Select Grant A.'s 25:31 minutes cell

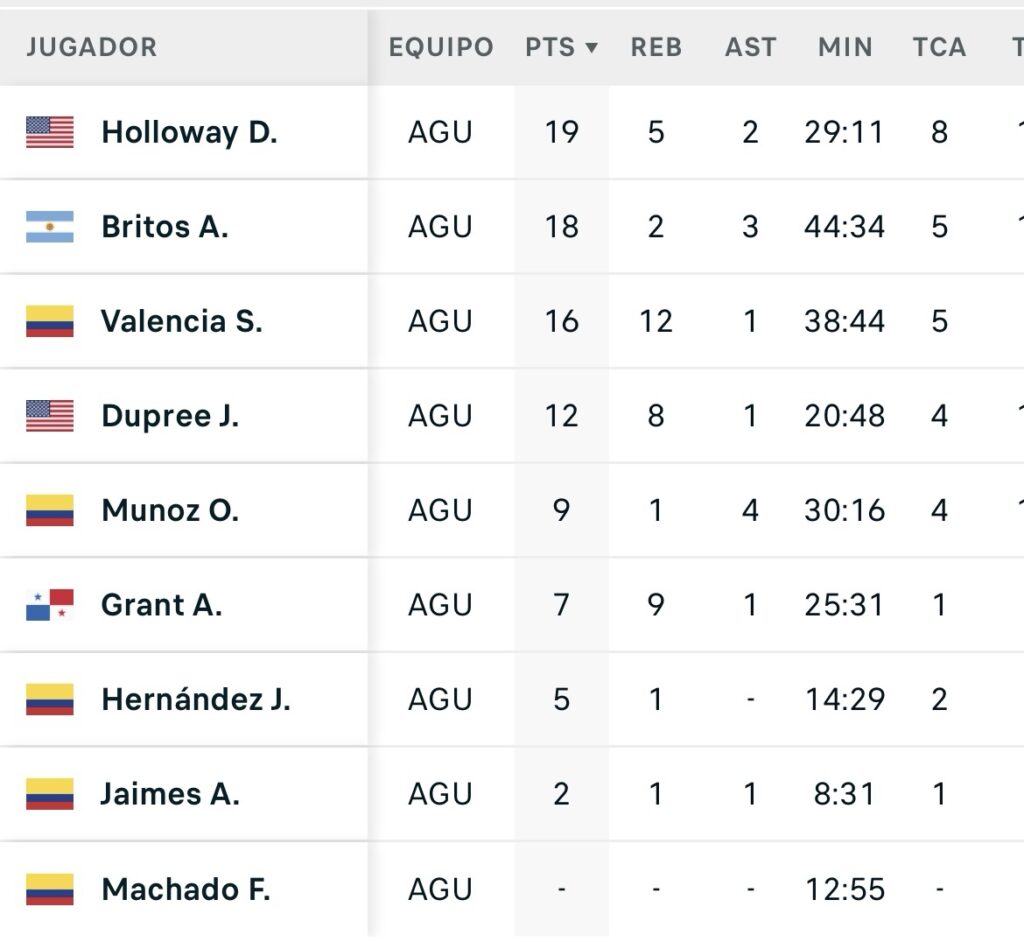point(845,605)
